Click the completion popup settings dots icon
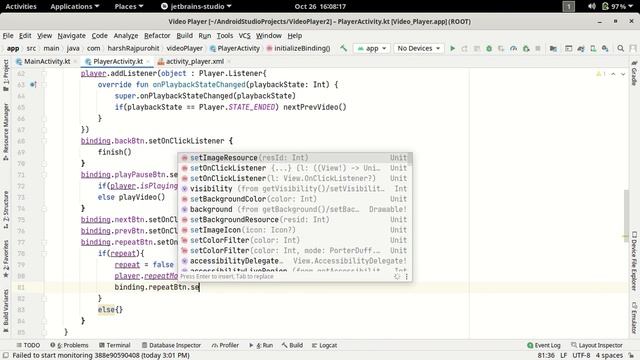 [x=406, y=276]
